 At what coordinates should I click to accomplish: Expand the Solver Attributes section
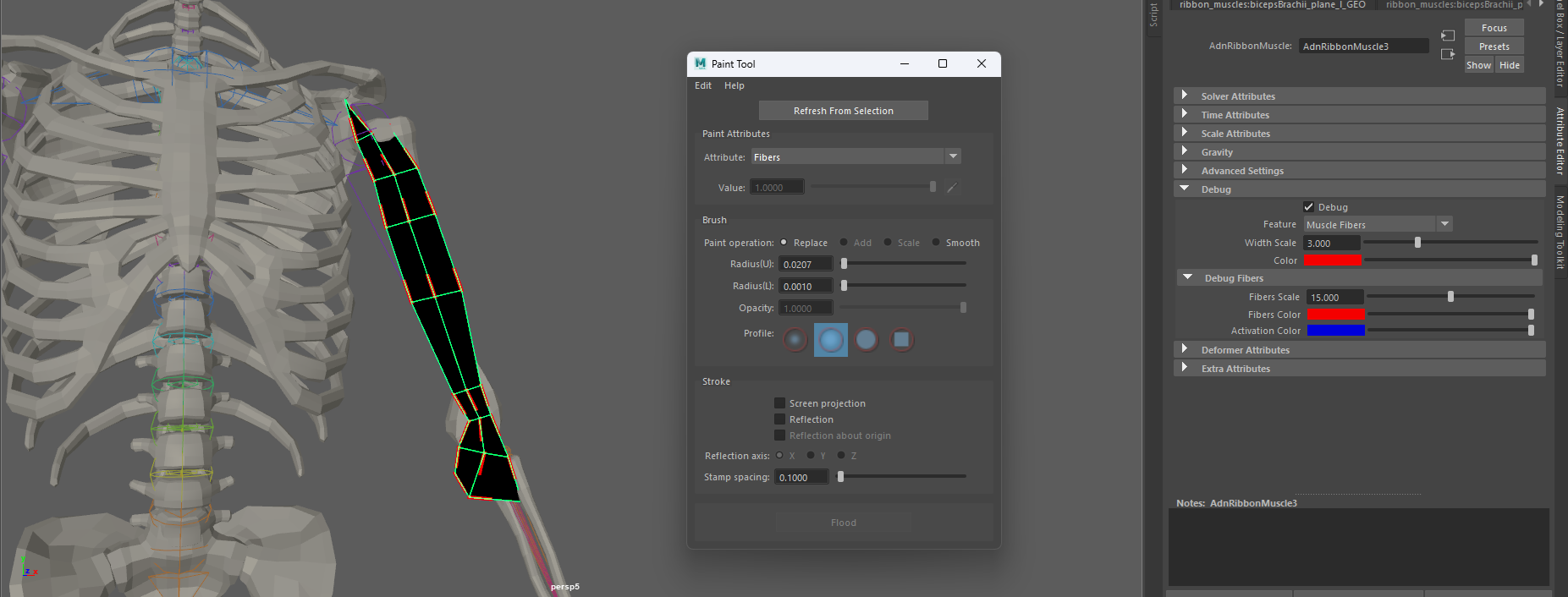pos(1185,96)
